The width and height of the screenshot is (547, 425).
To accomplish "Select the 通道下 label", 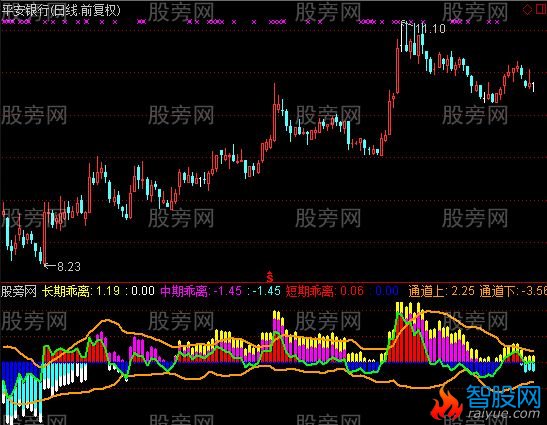I will (x=497, y=291).
